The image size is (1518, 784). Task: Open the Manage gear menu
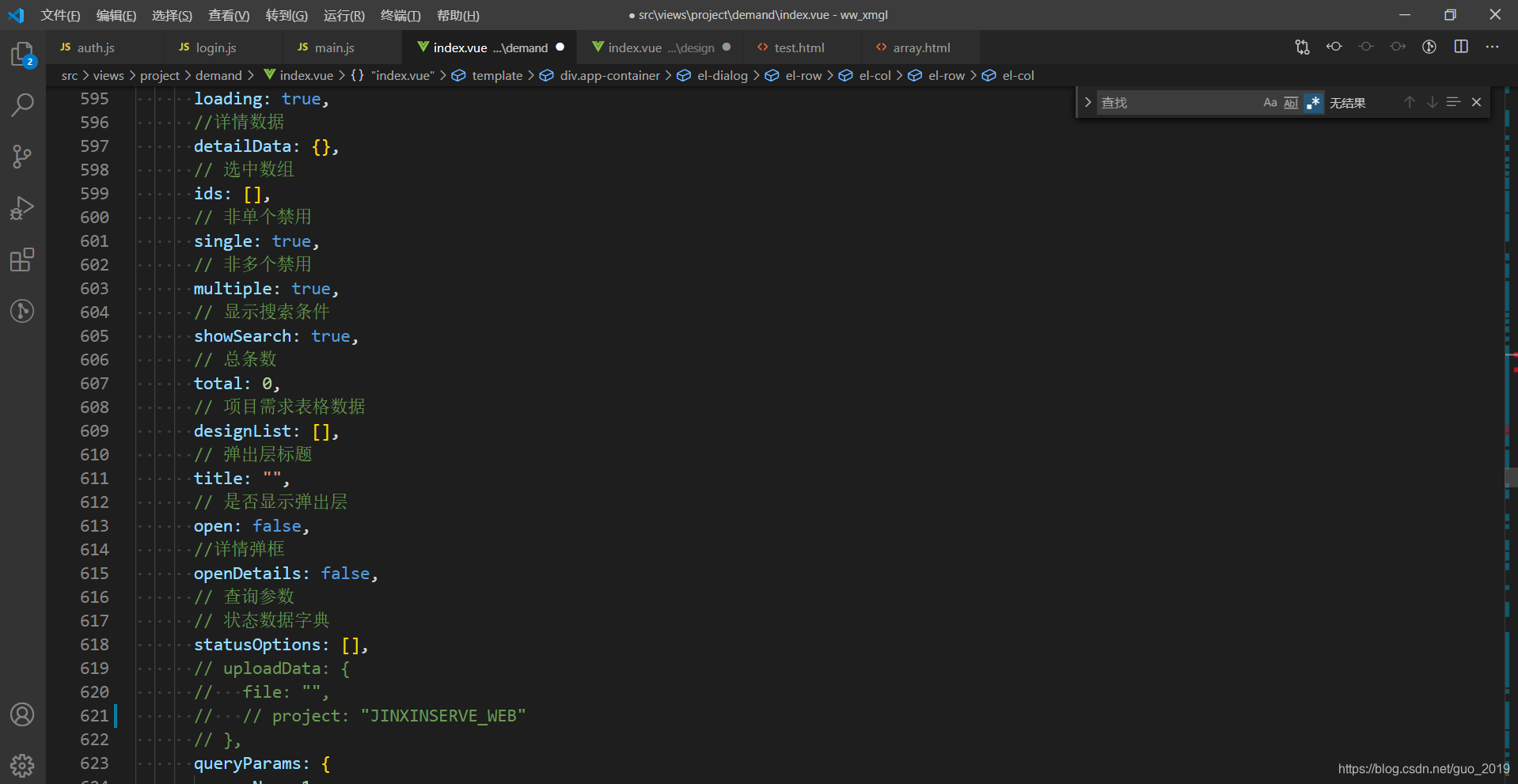coord(22,765)
